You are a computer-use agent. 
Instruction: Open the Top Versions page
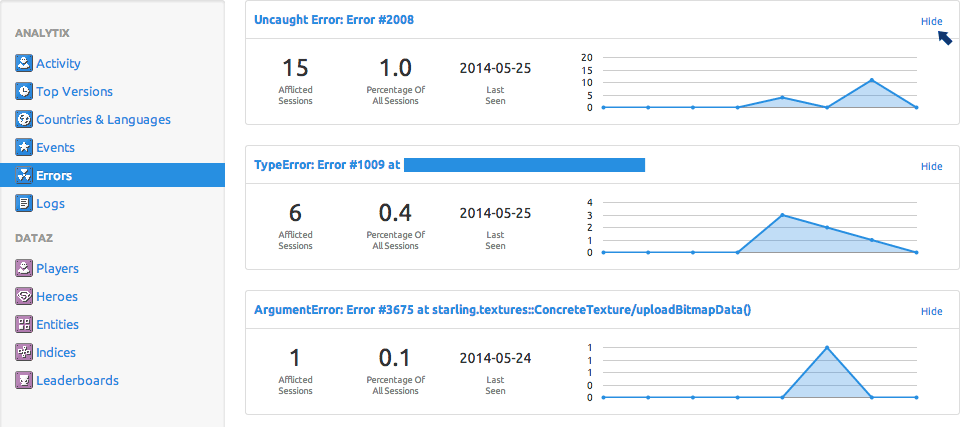point(74,91)
